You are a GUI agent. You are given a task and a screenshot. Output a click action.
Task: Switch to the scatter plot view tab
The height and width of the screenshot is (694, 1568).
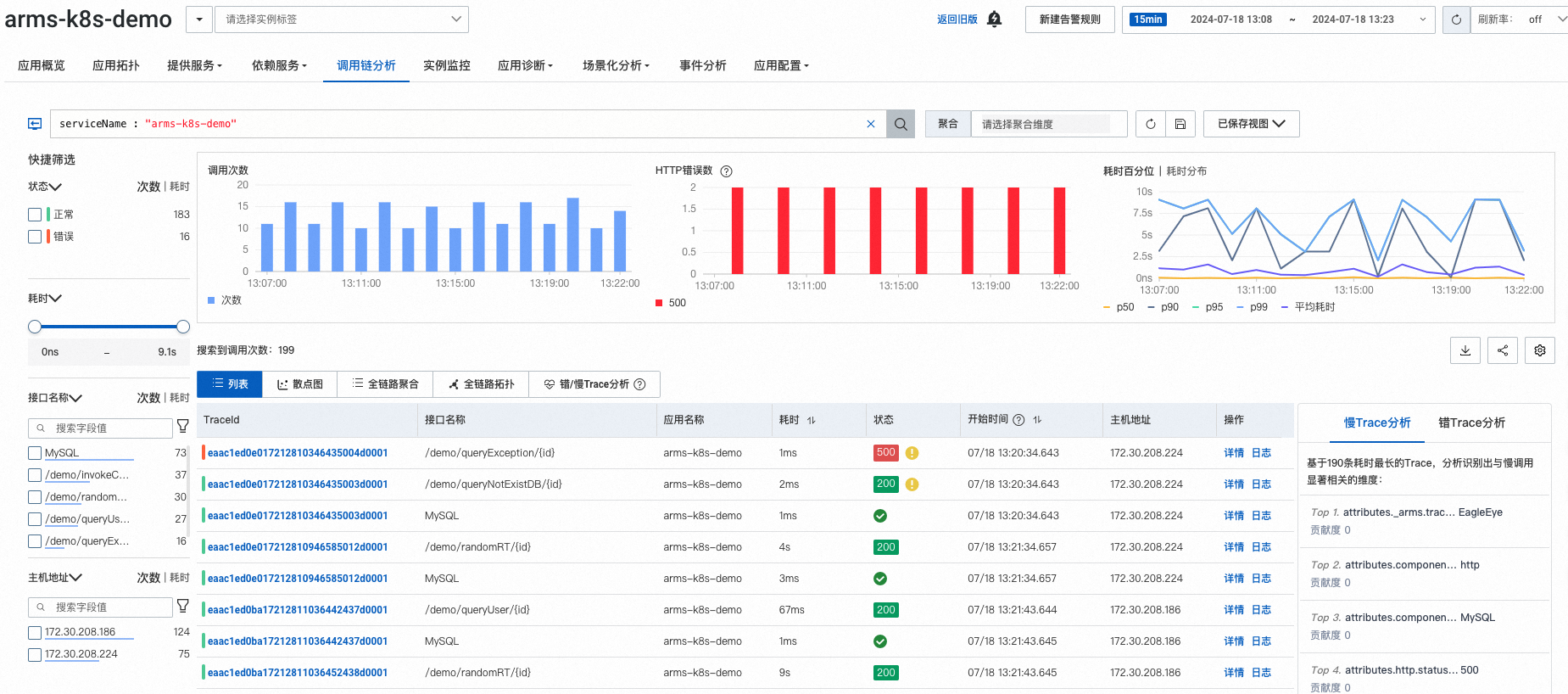point(300,384)
